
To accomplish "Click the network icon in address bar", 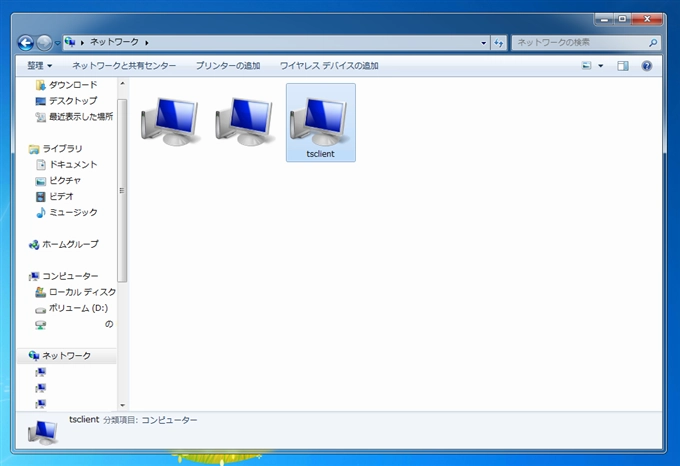I will pos(70,42).
